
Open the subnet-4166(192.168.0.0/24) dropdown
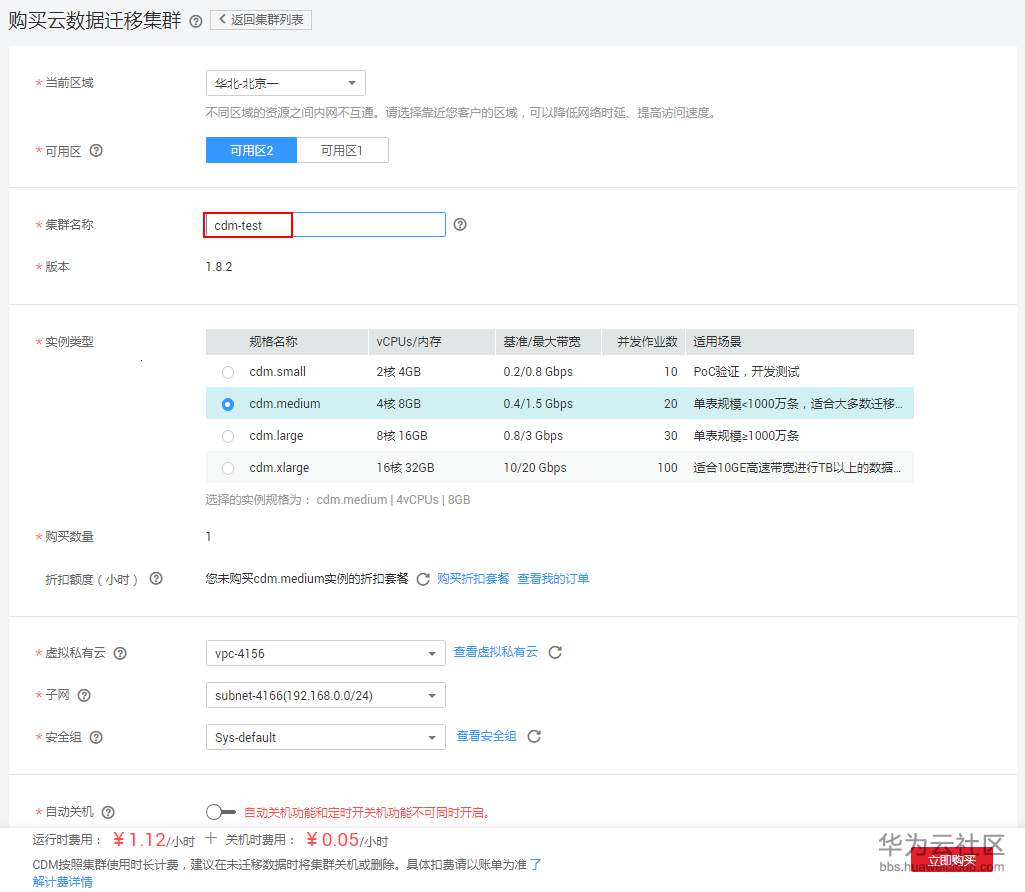[326, 695]
